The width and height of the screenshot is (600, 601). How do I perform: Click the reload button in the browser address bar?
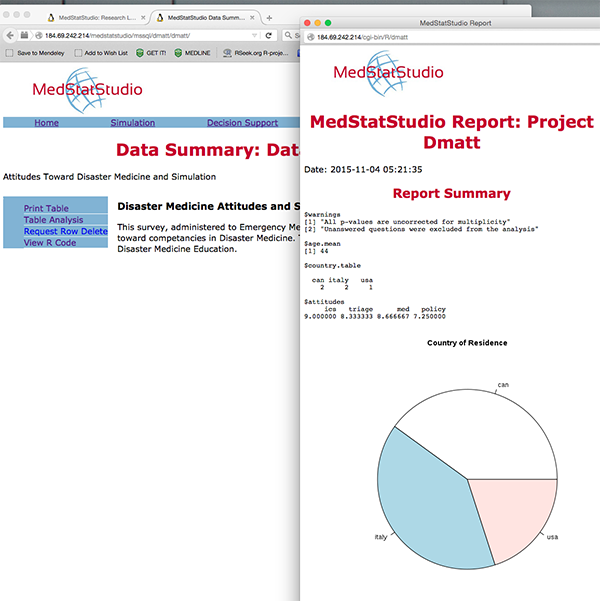click(x=268, y=36)
